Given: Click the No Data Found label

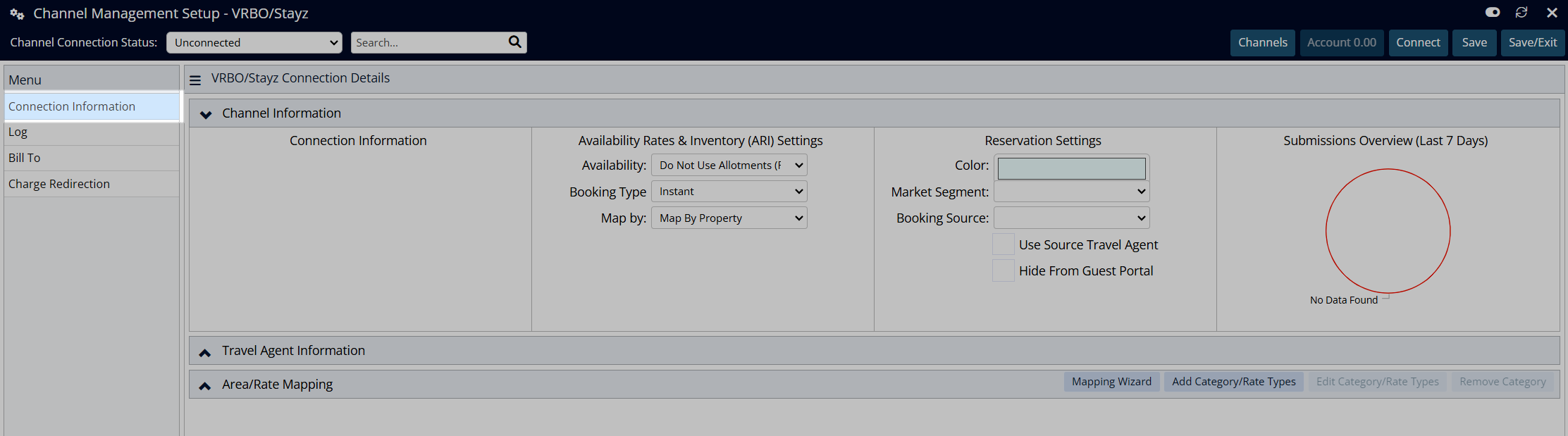Looking at the screenshot, I should click(1344, 300).
